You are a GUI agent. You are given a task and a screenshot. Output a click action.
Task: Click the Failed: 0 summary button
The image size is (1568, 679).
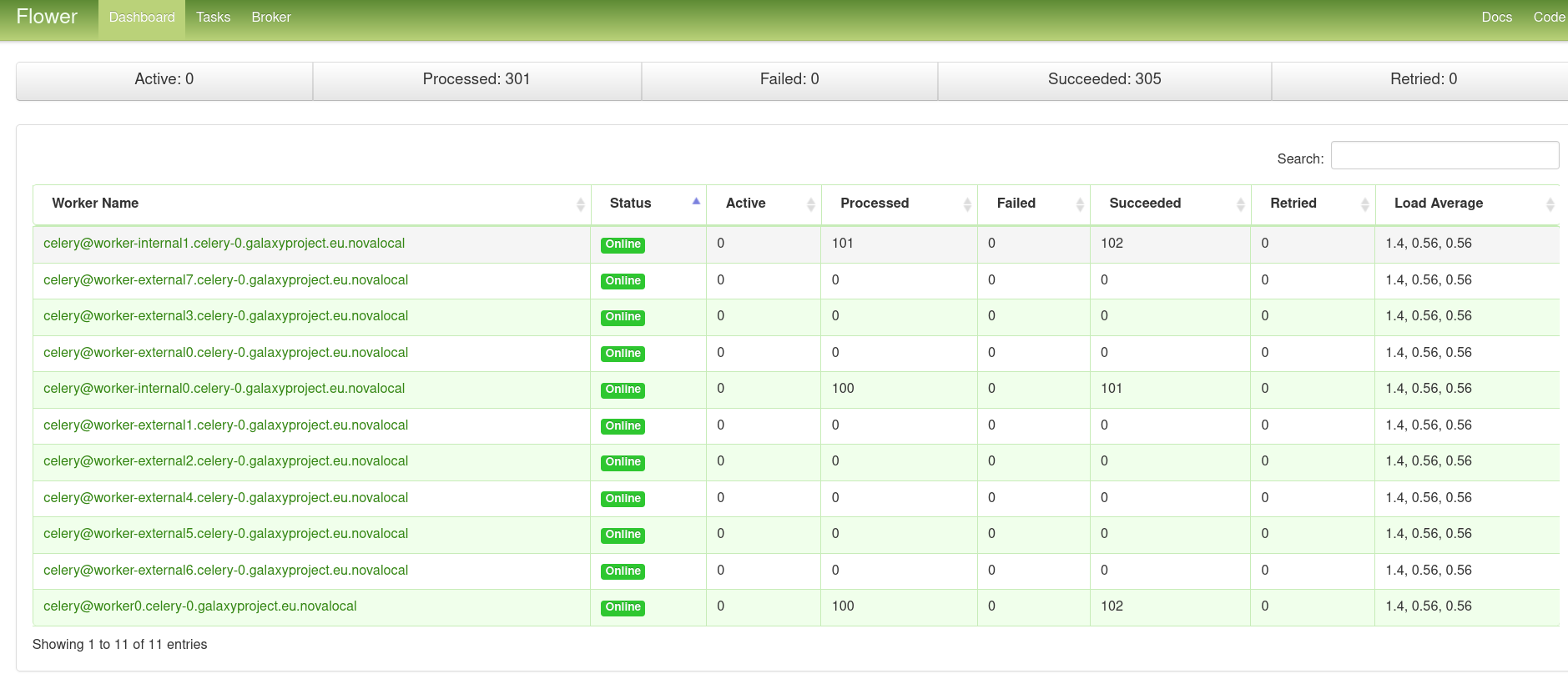[789, 80]
